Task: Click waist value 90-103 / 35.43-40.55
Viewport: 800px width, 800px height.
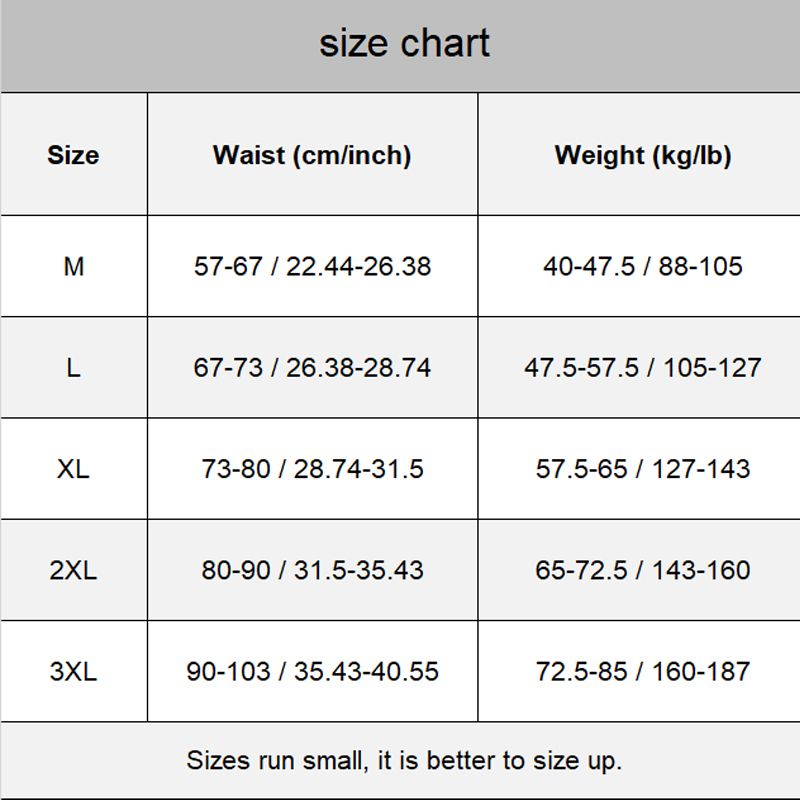Action: click(312, 671)
